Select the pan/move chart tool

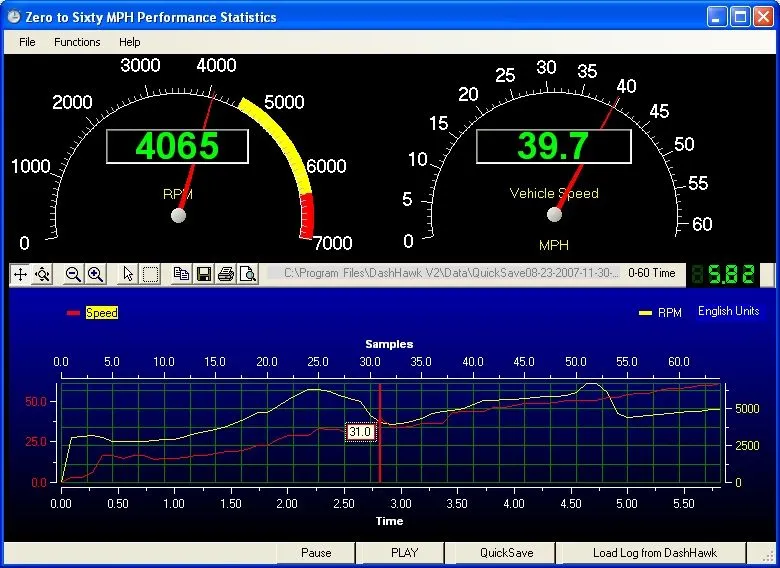tap(21, 274)
